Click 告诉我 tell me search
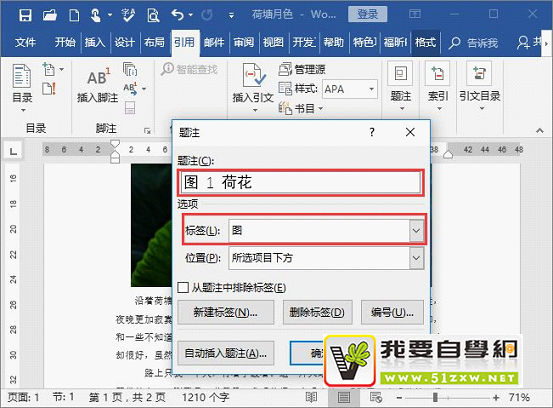 point(473,43)
